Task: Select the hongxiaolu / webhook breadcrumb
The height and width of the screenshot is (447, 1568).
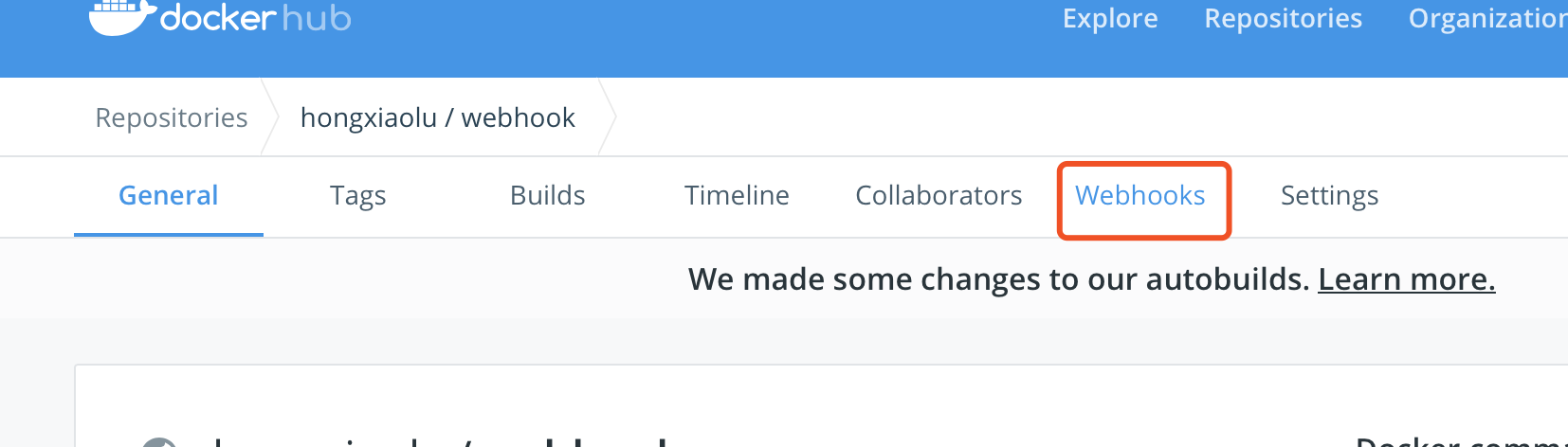Action: [x=438, y=117]
